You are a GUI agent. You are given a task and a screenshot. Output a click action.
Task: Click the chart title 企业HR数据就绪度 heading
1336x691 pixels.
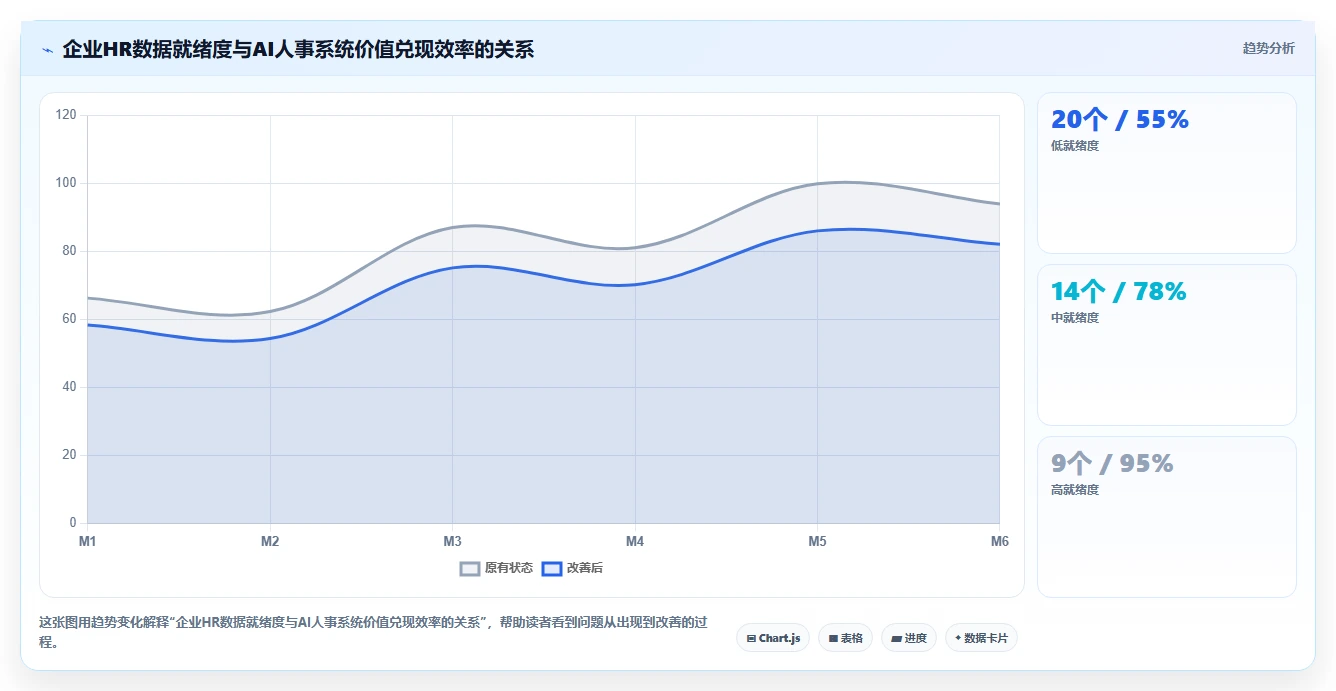tap(298, 49)
